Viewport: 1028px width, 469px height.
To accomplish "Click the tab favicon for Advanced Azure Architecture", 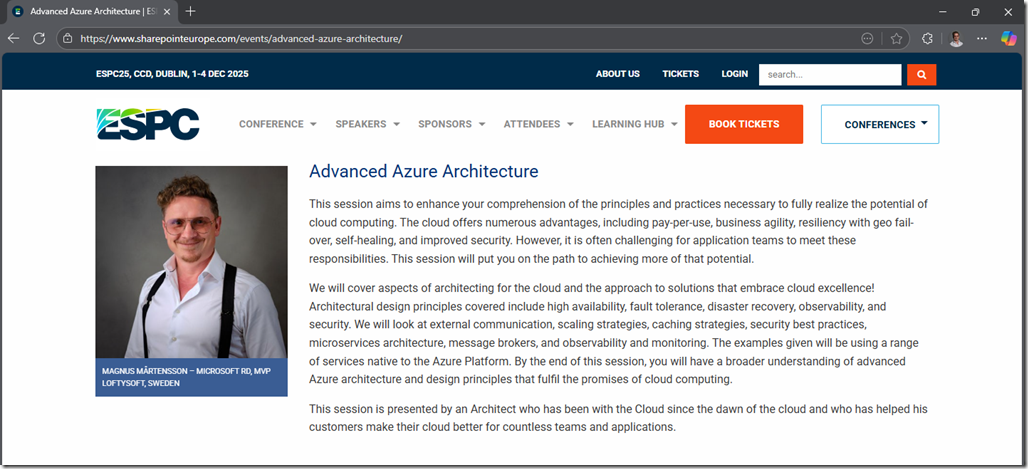I will point(18,11).
